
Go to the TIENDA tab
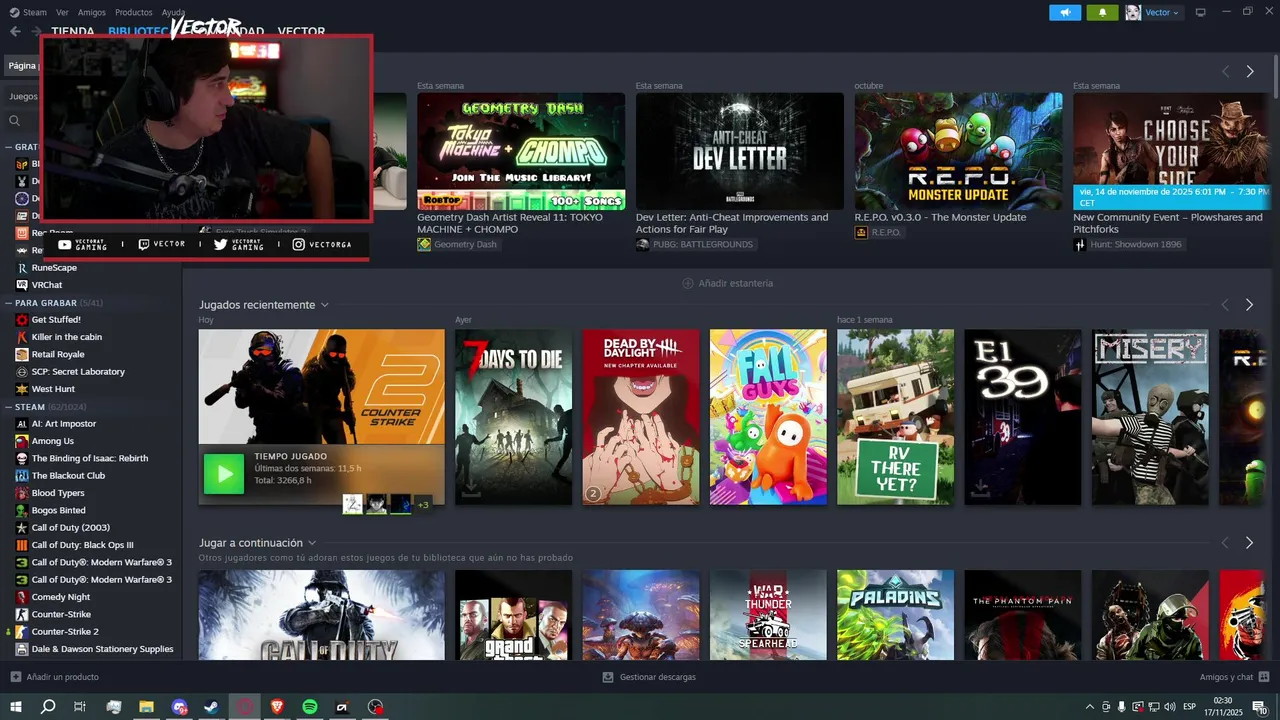pyautogui.click(x=73, y=31)
